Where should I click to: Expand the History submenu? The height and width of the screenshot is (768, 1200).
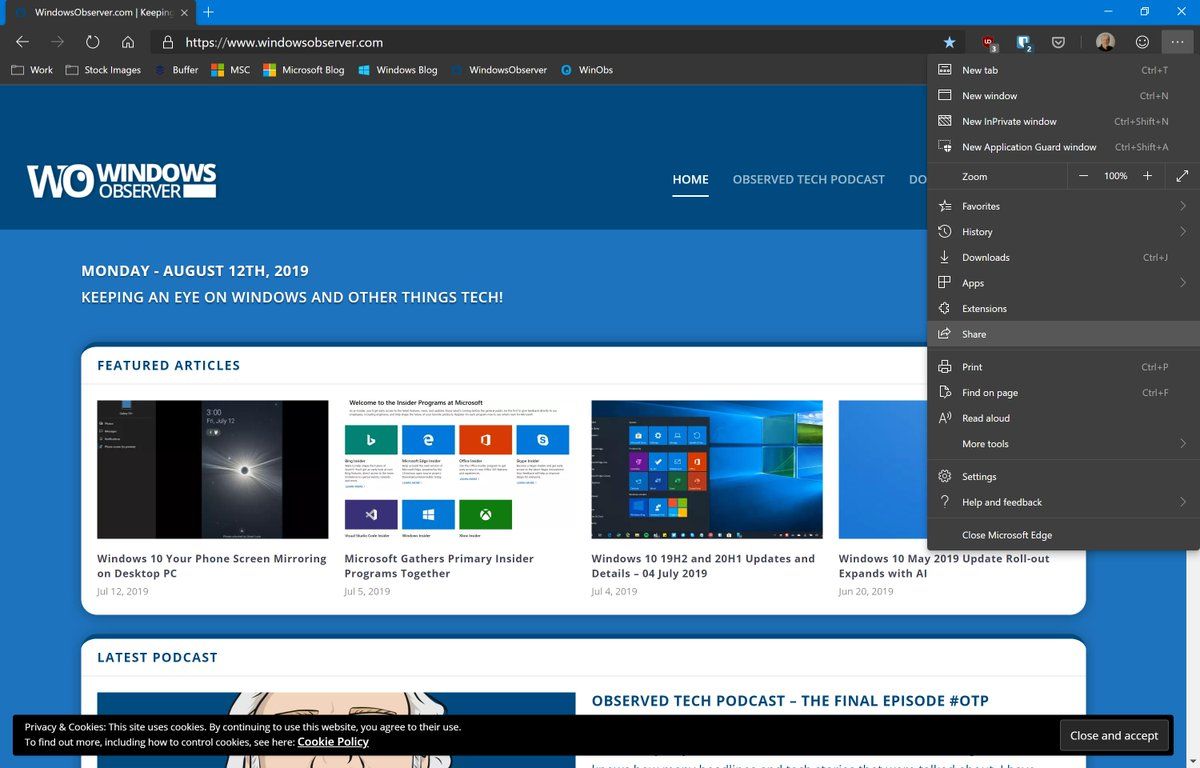(x=1063, y=232)
